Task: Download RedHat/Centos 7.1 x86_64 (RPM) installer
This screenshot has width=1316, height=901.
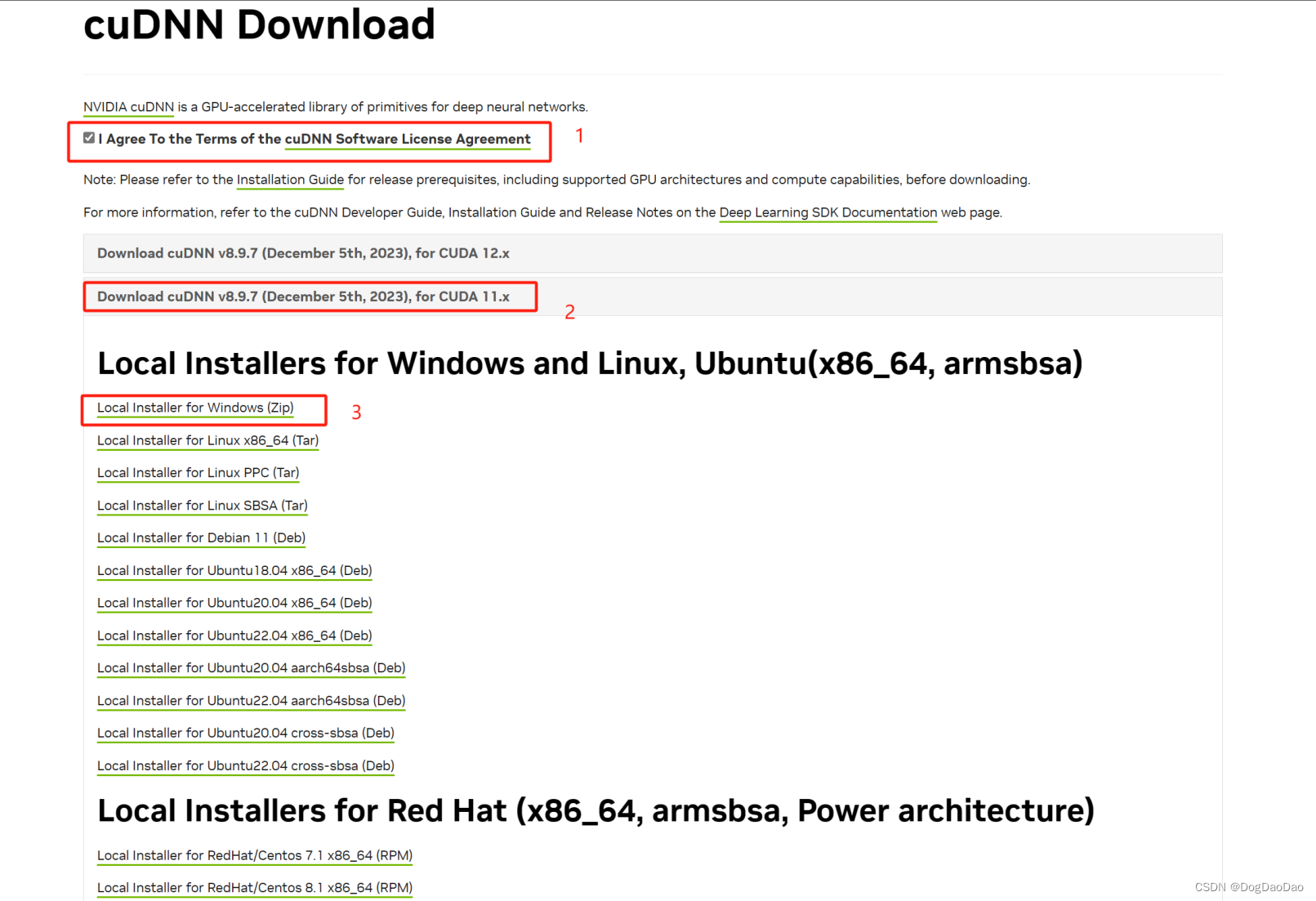Action: pos(254,855)
